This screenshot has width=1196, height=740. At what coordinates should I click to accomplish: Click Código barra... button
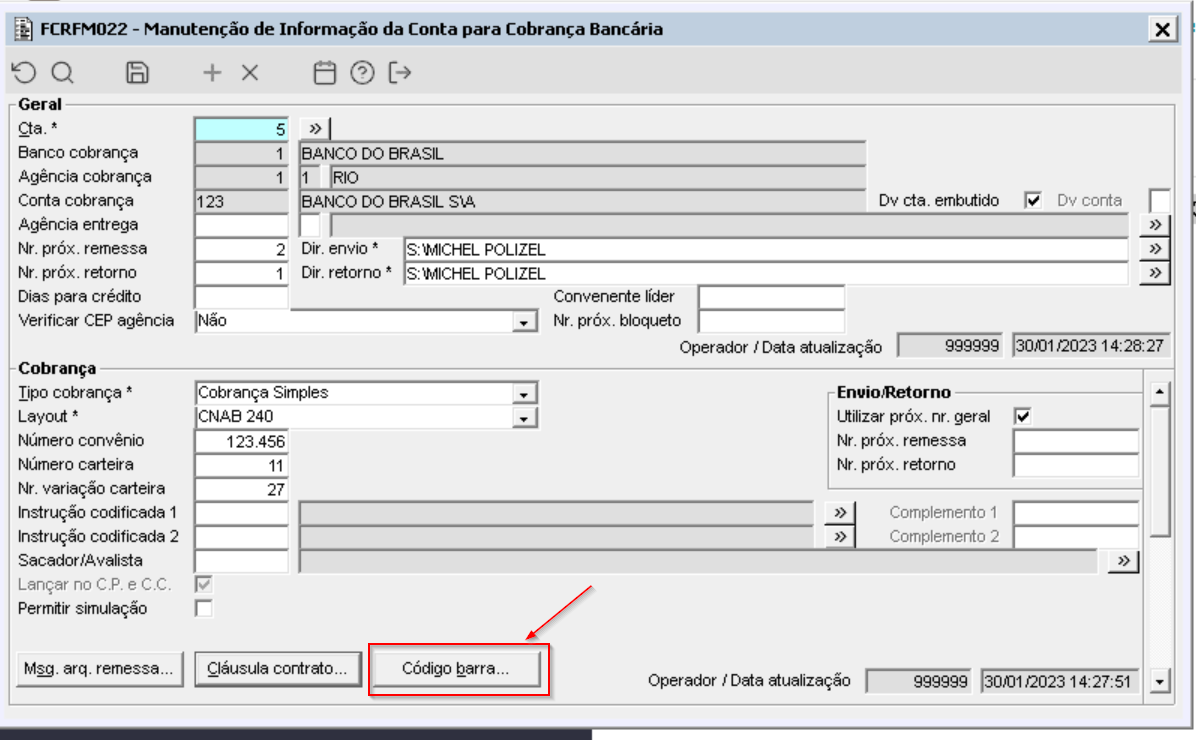[x=456, y=669]
